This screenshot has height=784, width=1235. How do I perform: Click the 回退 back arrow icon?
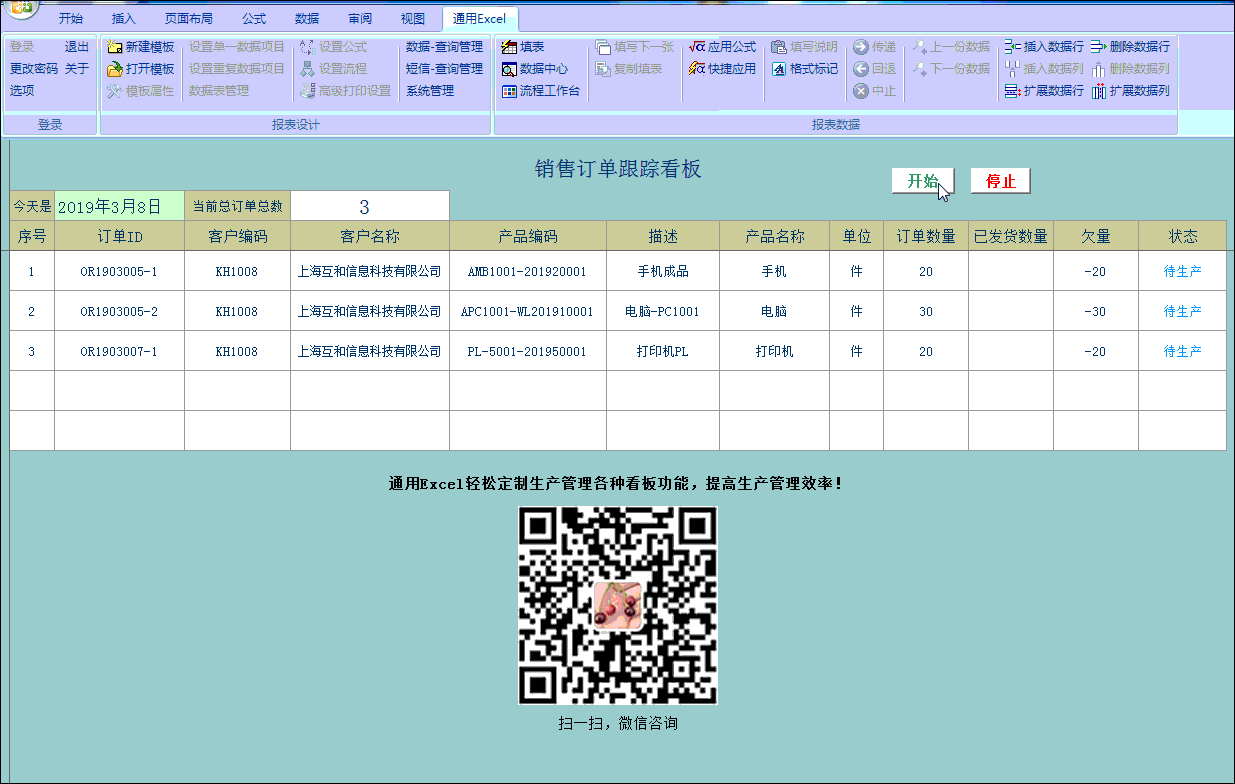[x=861, y=69]
